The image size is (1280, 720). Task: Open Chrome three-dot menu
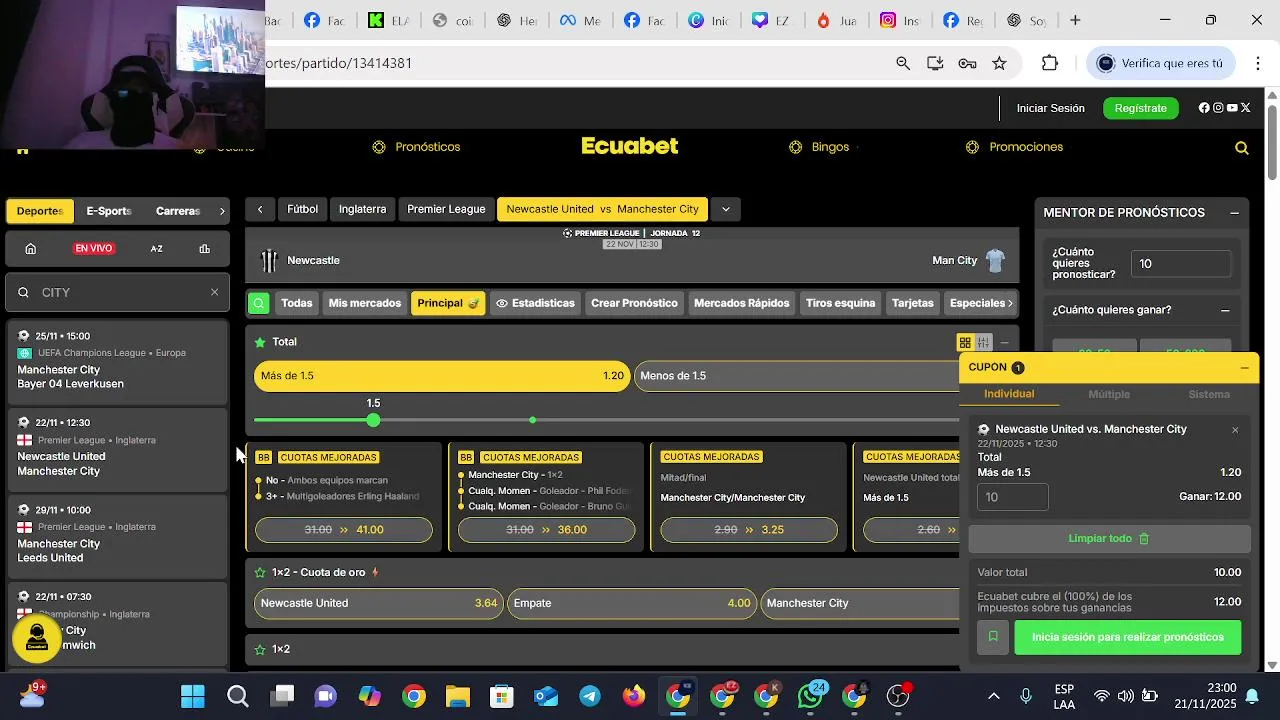(1258, 63)
